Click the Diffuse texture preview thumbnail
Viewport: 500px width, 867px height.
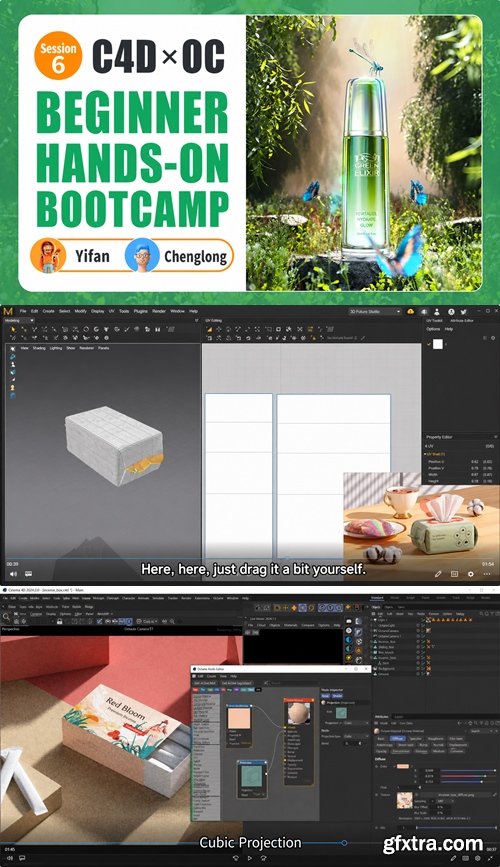click(404, 800)
